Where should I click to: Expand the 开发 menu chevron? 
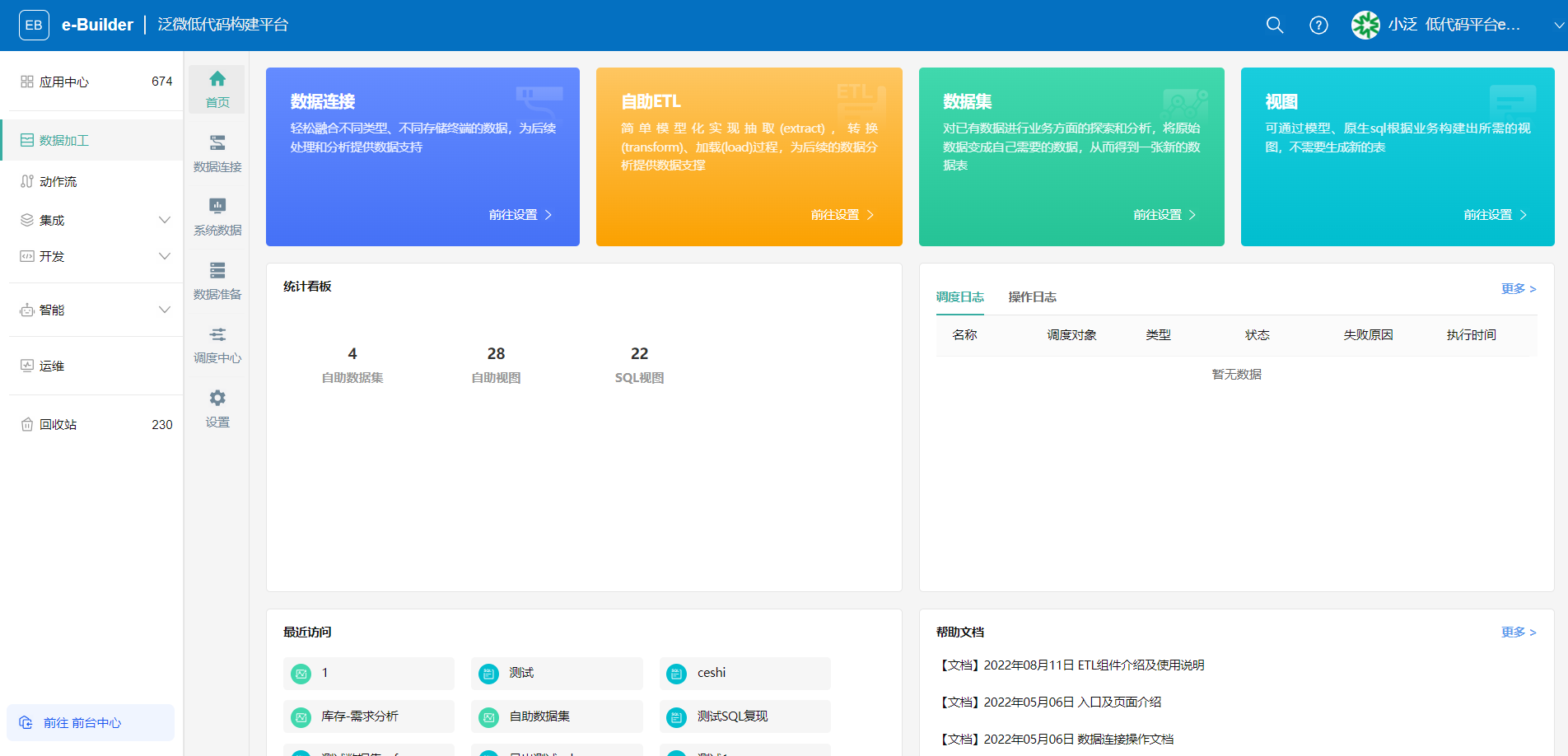(x=165, y=256)
